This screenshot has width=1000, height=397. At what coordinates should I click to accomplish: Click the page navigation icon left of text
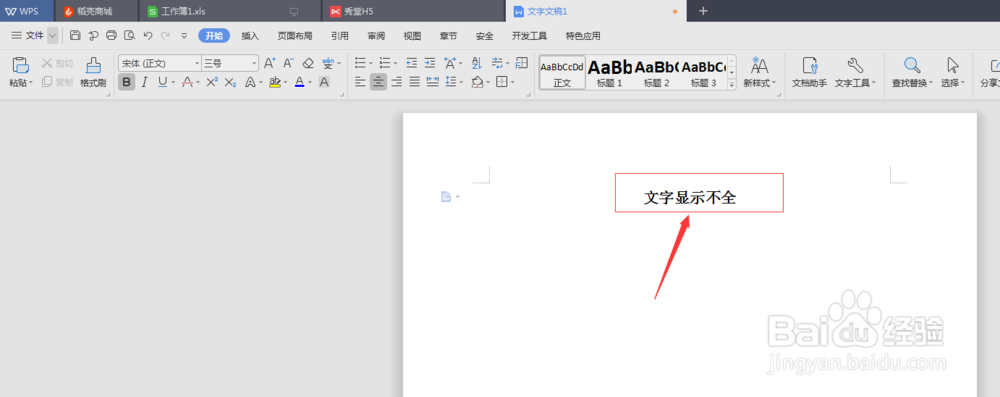tap(446, 197)
